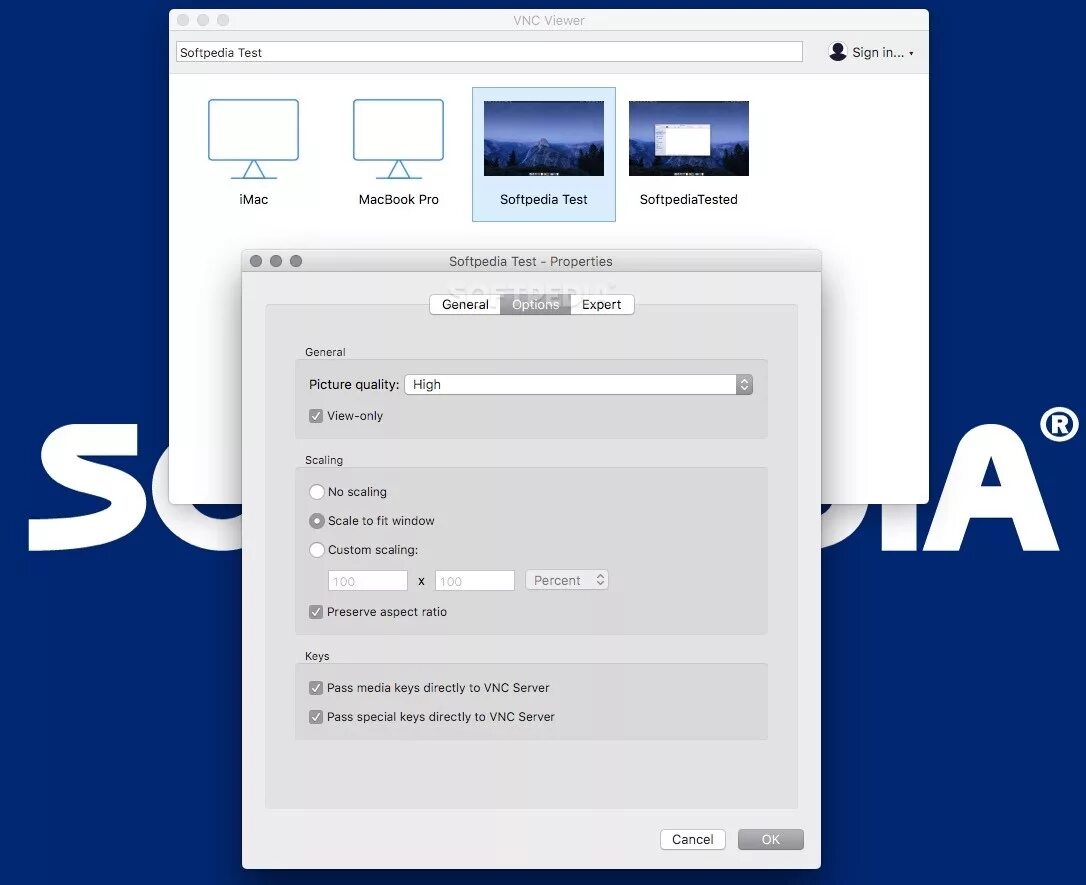Confirm Properties with the OK button
1086x885 pixels.
tap(771, 839)
